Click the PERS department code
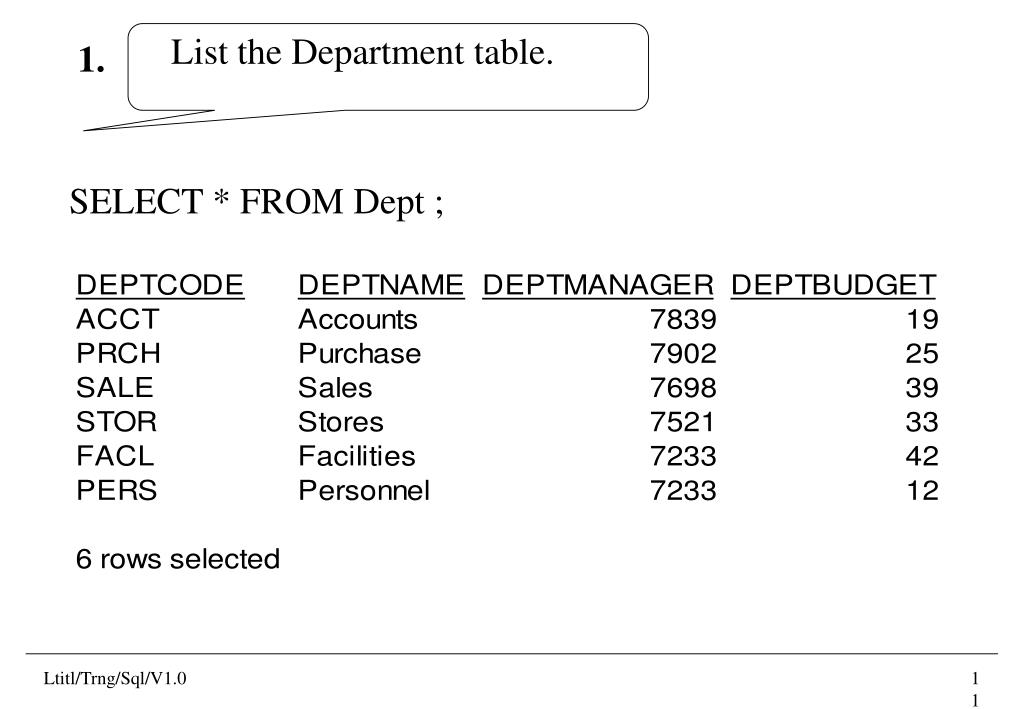Screen dimensions: 1024x709 tap(117, 490)
